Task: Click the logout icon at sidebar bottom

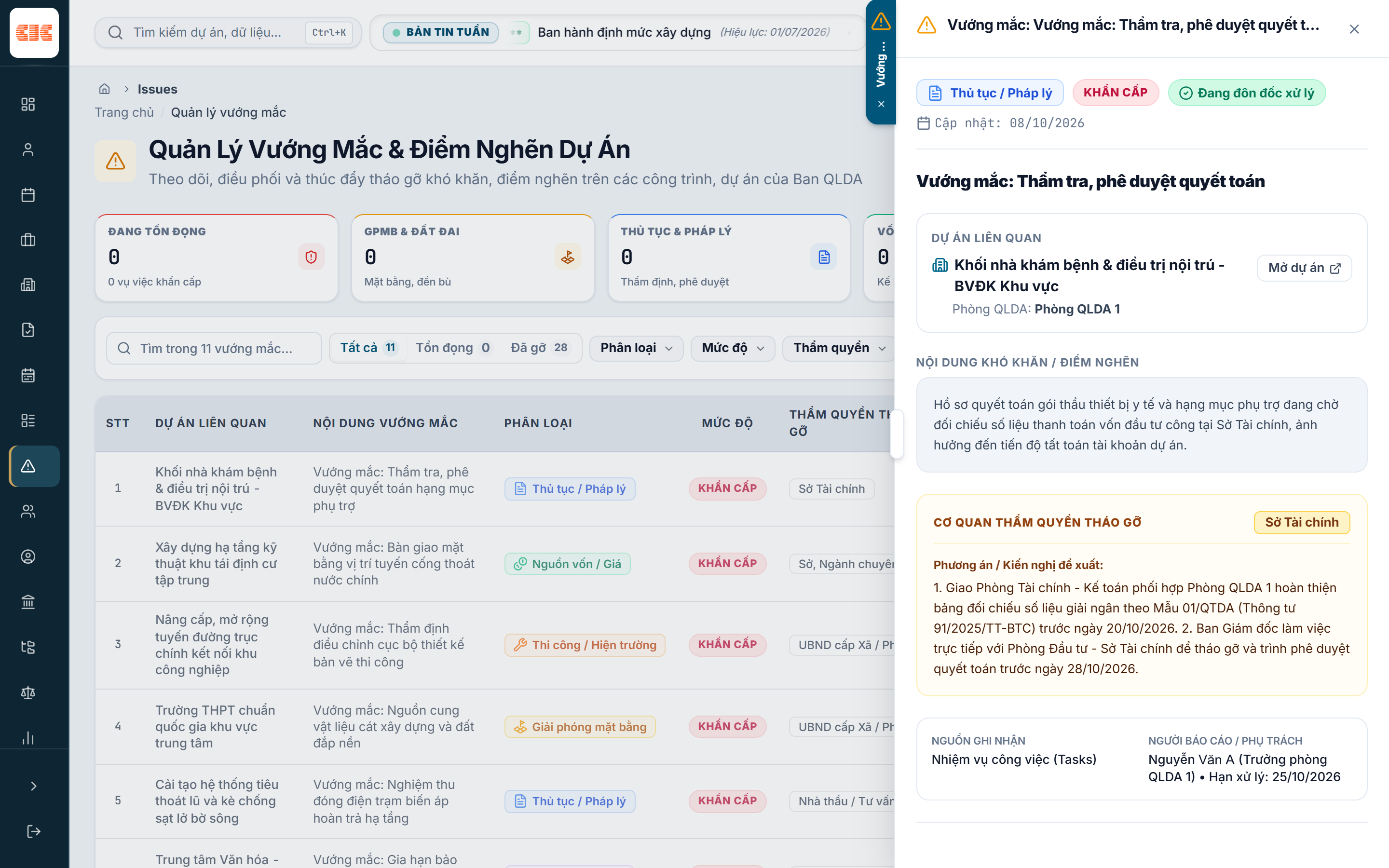Action: click(x=33, y=831)
